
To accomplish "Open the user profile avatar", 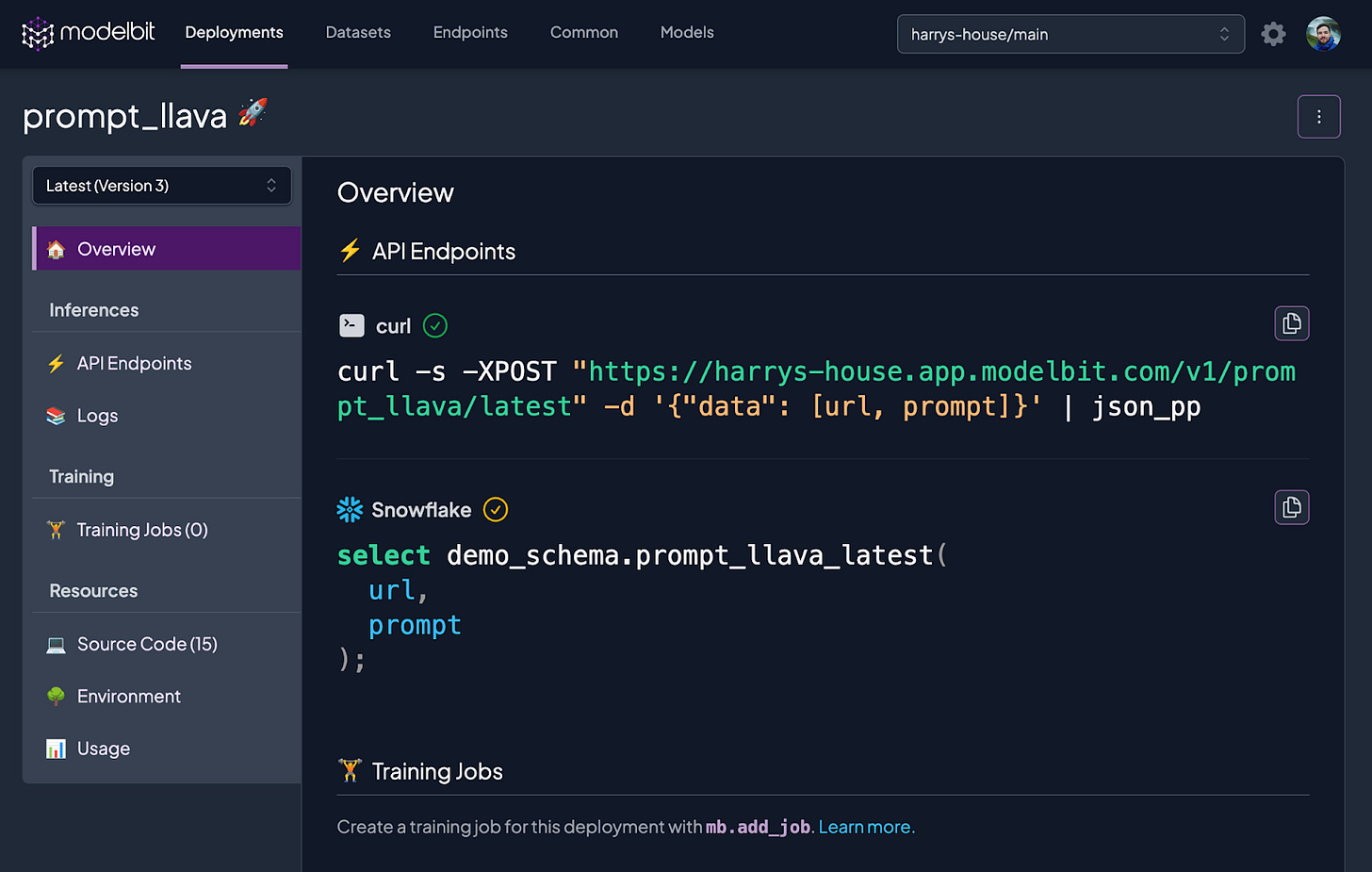I will pos(1323,34).
